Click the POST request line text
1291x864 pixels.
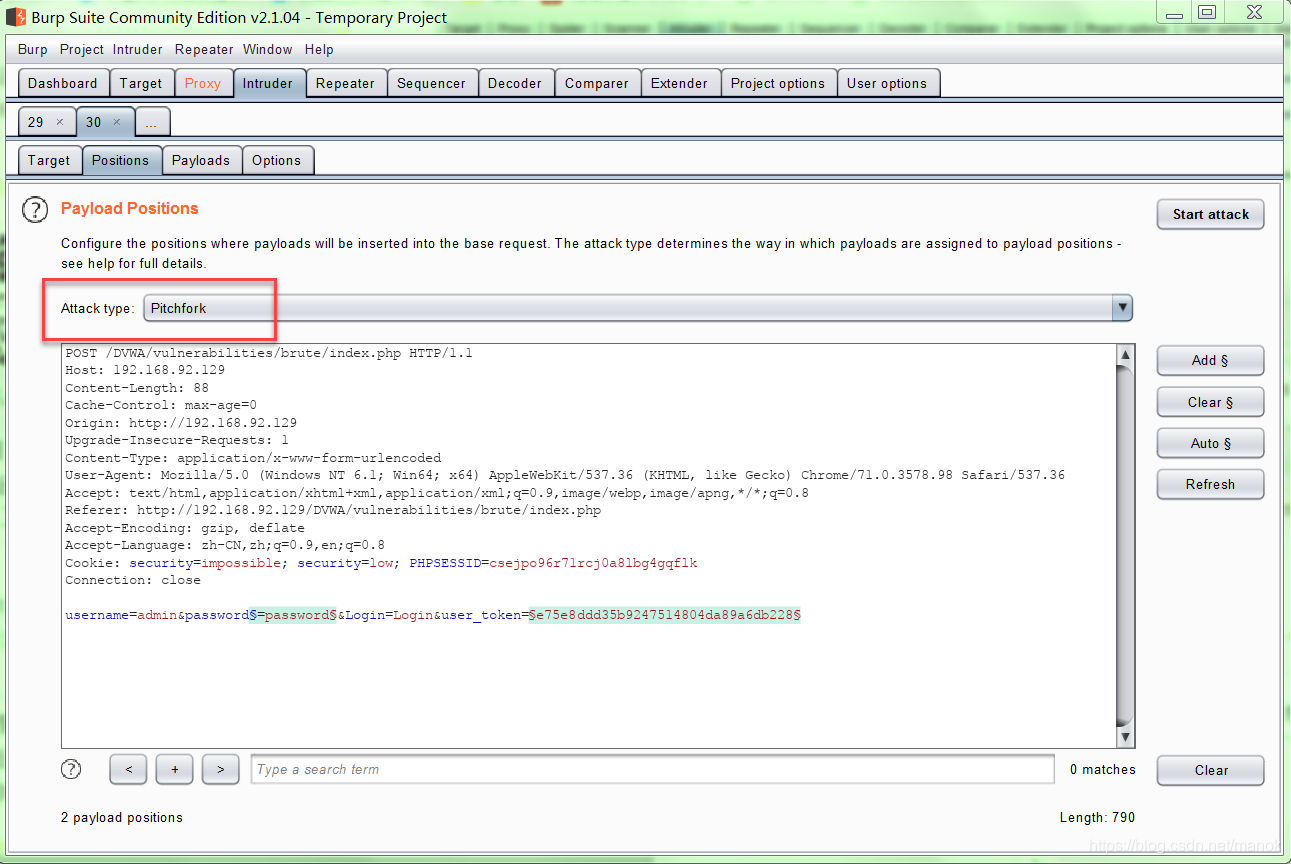point(269,353)
